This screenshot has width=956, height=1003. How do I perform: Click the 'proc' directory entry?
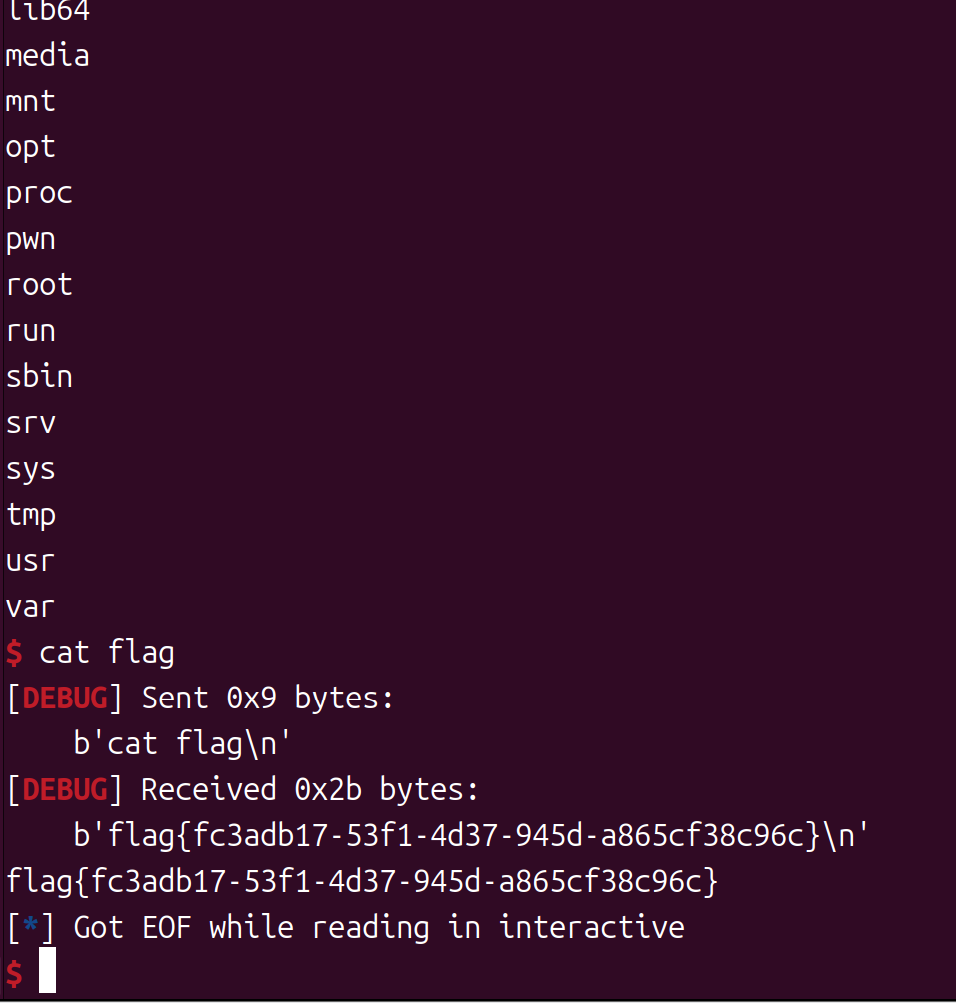point(39,193)
